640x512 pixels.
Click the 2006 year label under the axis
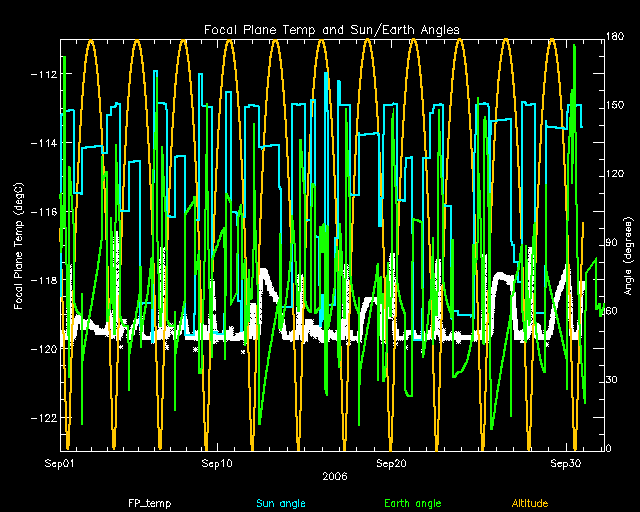coord(335,477)
